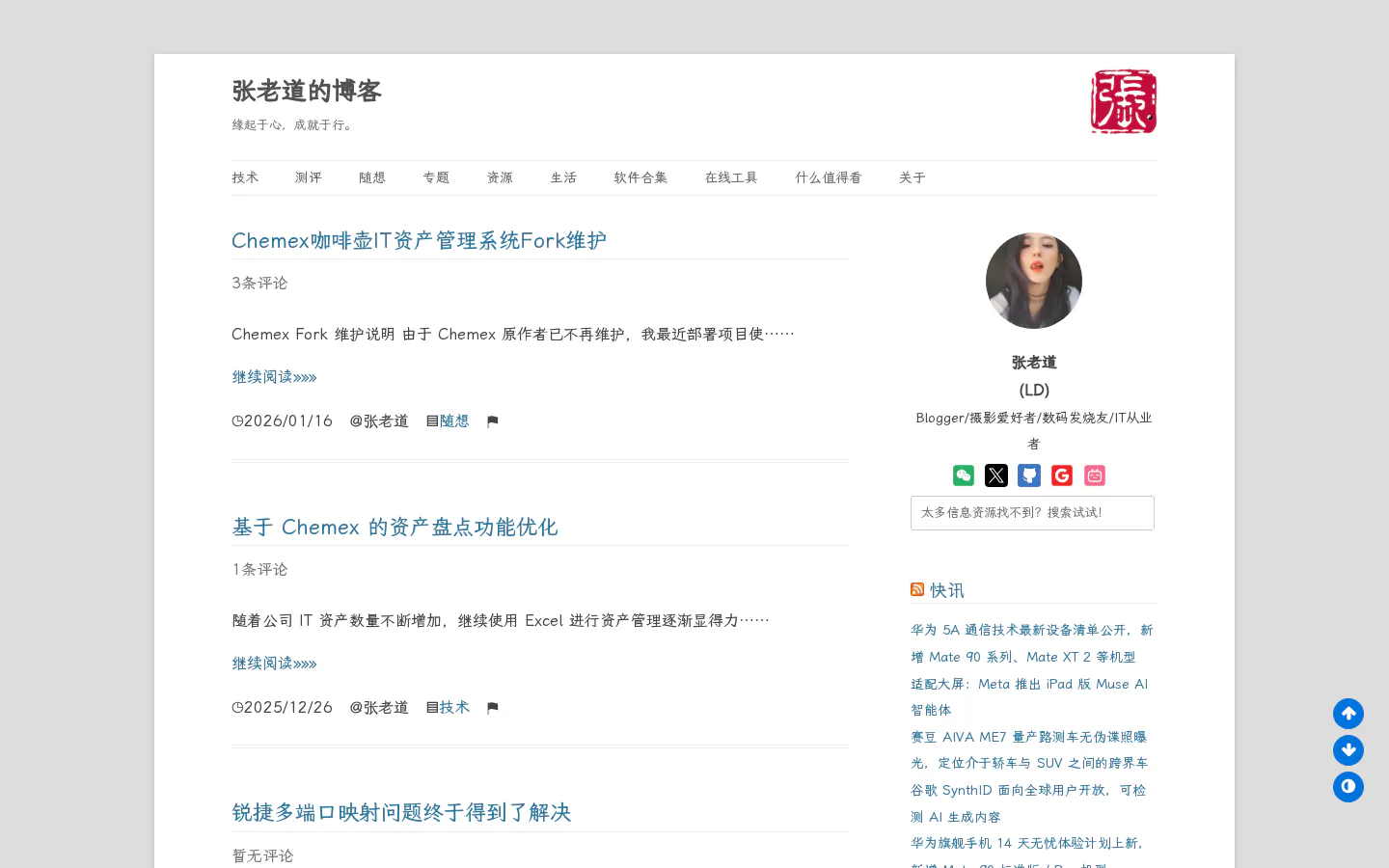Click the author avatar photo
Viewport: 1389px width, 868px height.
click(x=1034, y=281)
